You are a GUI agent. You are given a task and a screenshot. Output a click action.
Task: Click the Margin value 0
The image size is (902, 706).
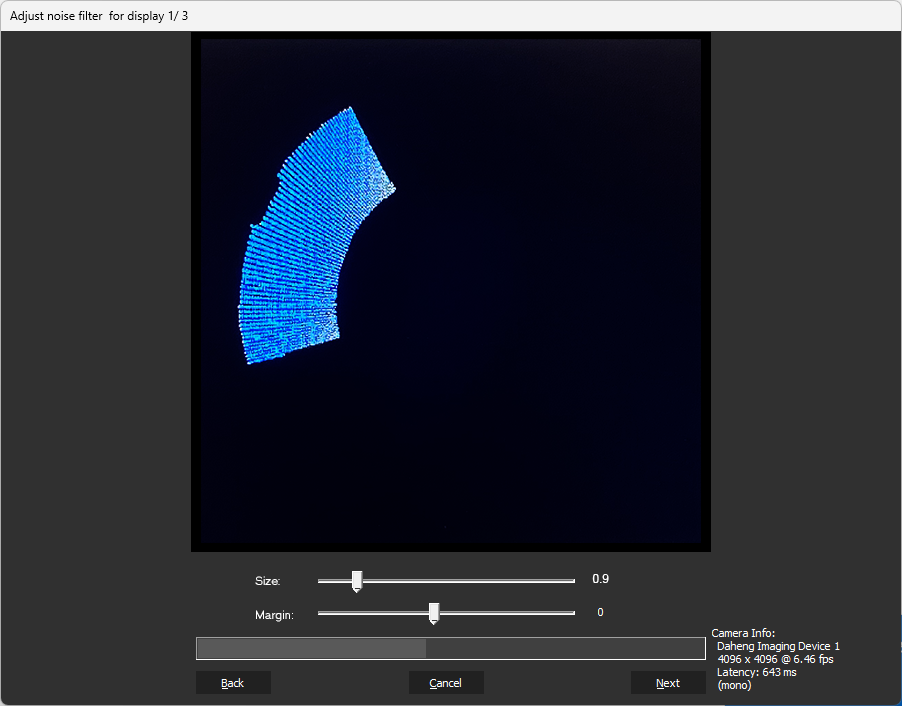[600, 612]
